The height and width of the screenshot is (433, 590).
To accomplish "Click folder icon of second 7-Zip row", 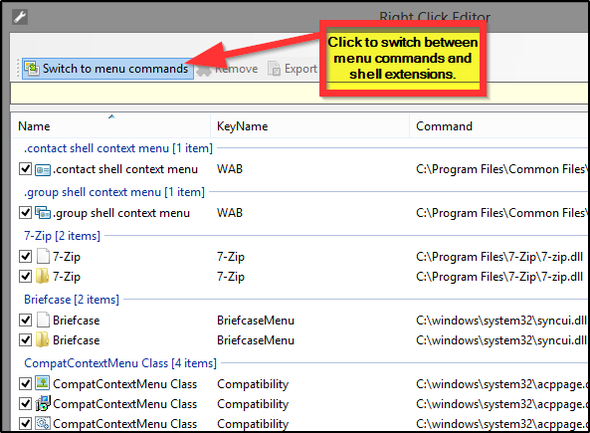I will [42, 276].
